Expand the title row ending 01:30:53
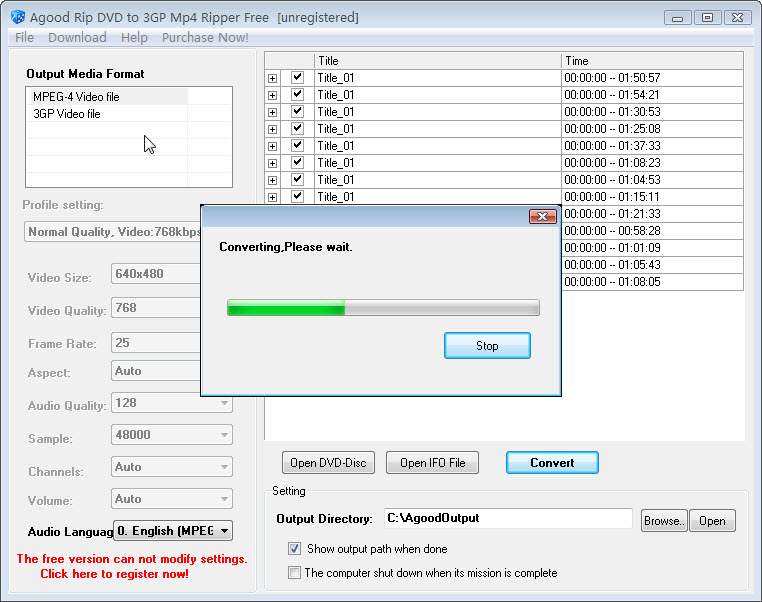The width and height of the screenshot is (762, 602). pyautogui.click(x=273, y=112)
